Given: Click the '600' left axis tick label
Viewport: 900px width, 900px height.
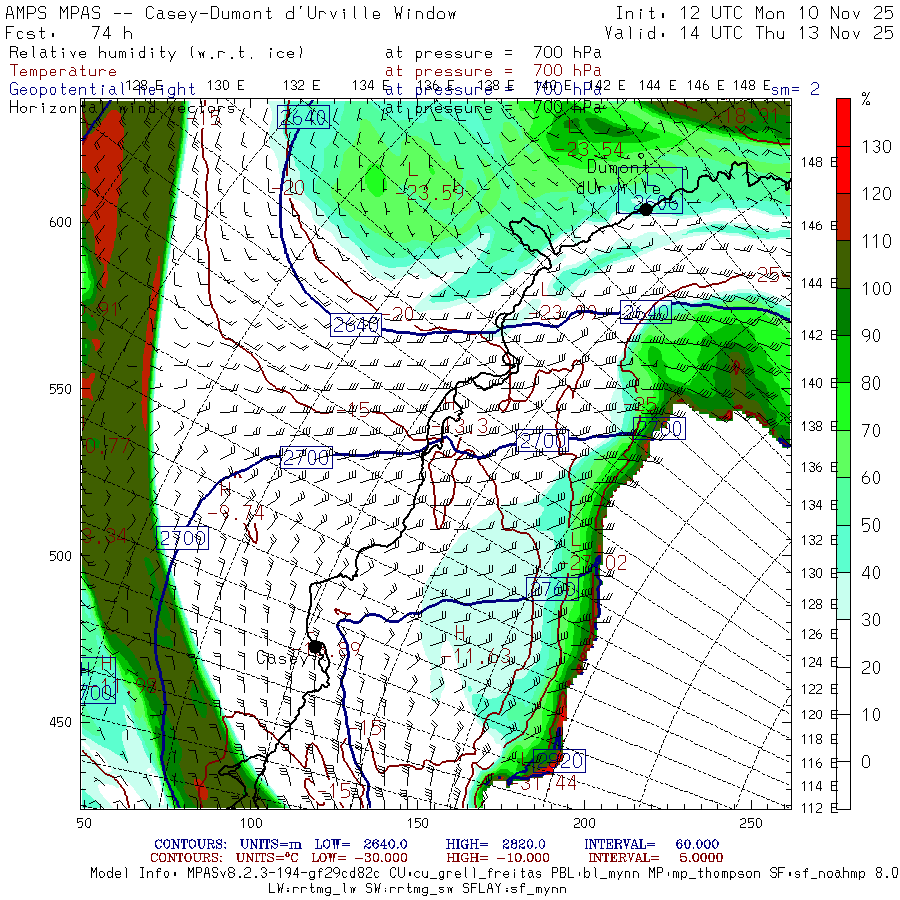Looking at the screenshot, I should pyautogui.click(x=60, y=222).
